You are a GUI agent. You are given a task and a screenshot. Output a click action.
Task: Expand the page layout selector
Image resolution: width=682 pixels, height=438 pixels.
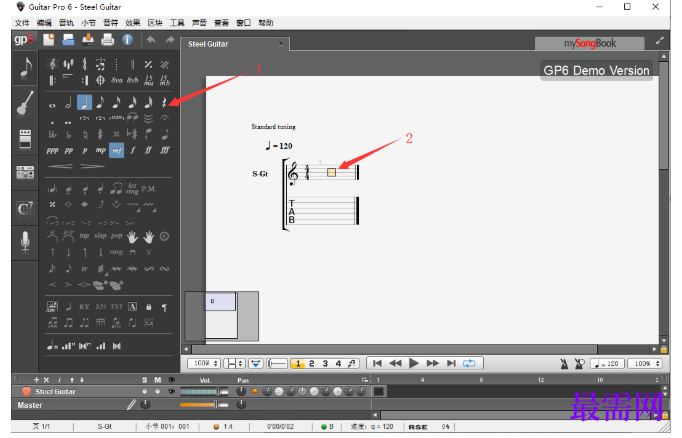234,363
